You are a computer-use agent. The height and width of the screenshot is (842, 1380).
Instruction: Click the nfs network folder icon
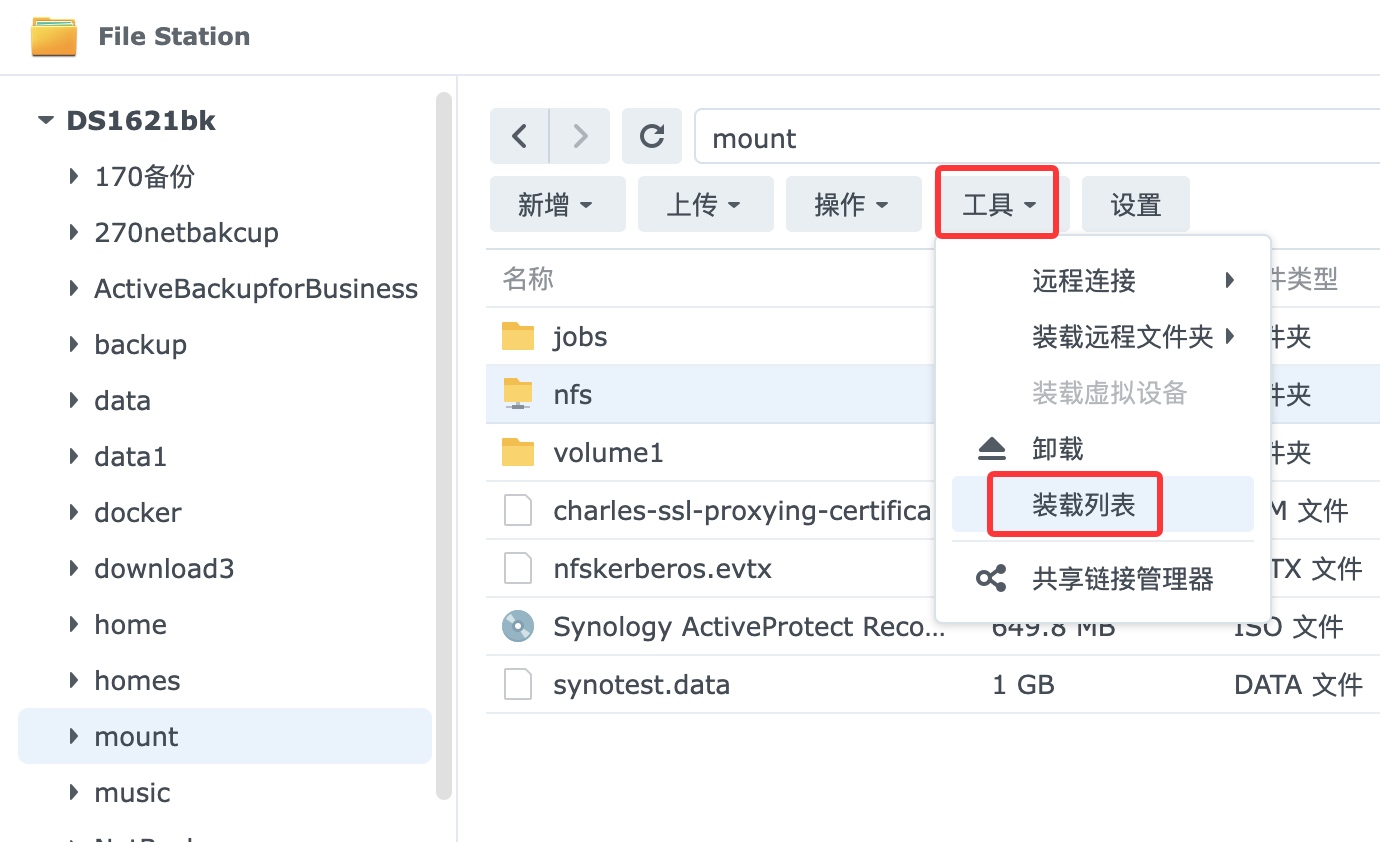(518, 394)
